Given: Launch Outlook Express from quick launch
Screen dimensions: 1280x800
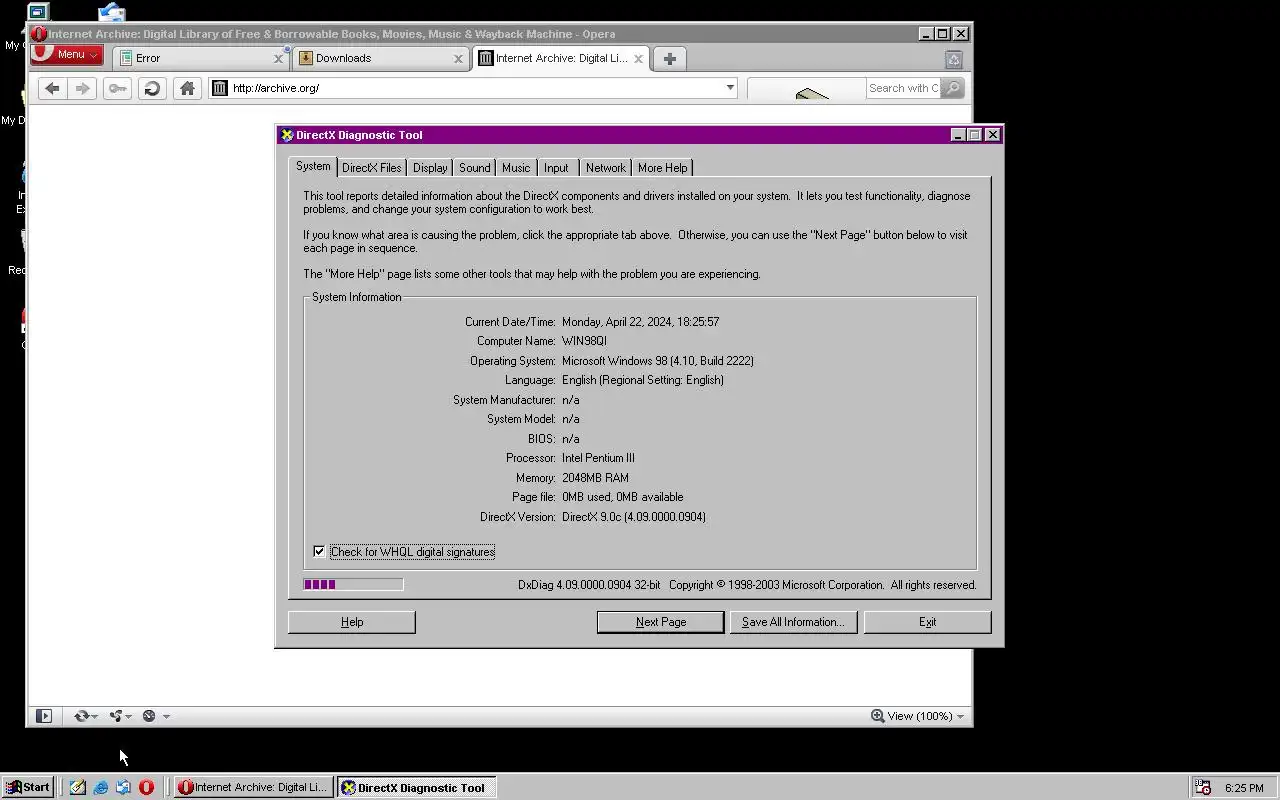Looking at the screenshot, I should click(x=123, y=787).
